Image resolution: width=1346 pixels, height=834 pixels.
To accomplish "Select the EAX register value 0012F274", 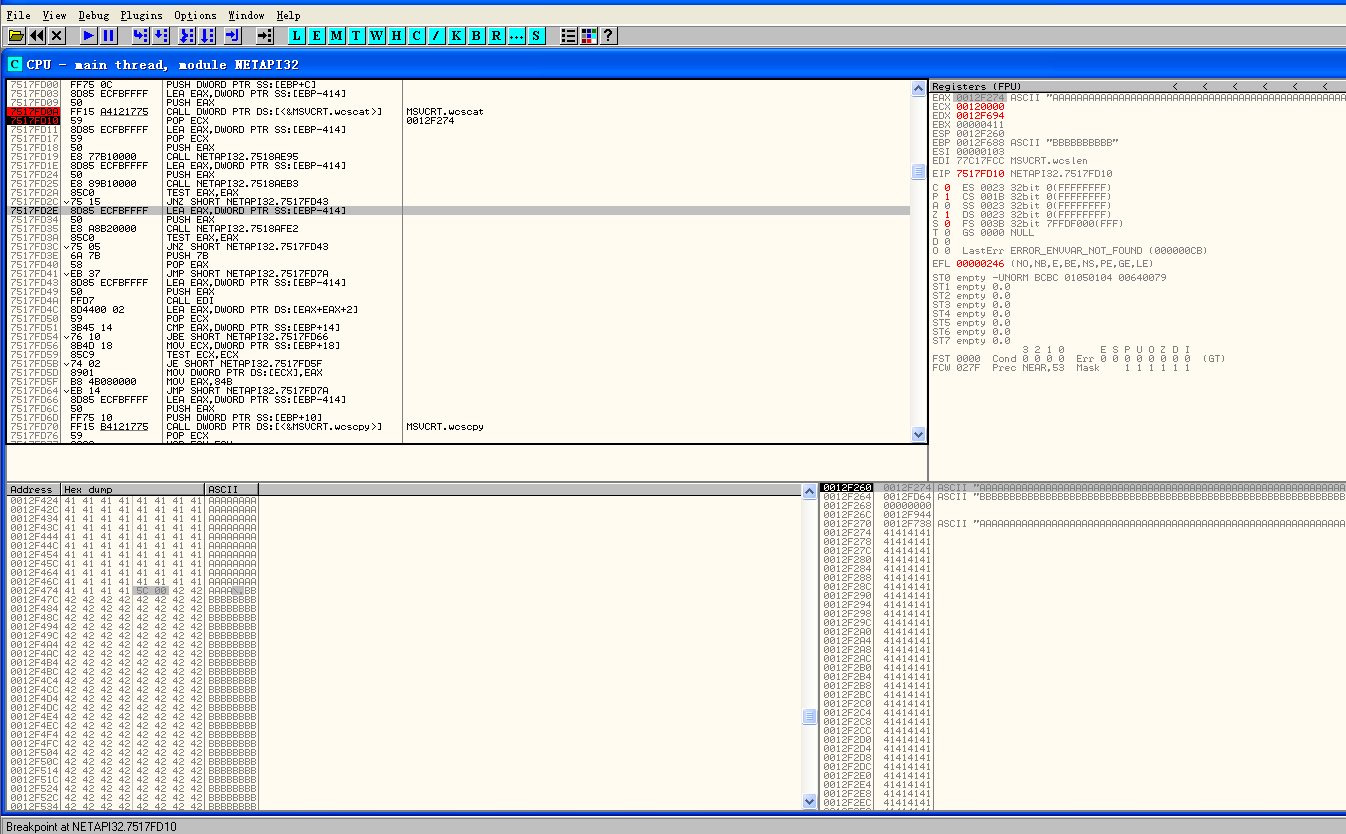I will pos(980,97).
